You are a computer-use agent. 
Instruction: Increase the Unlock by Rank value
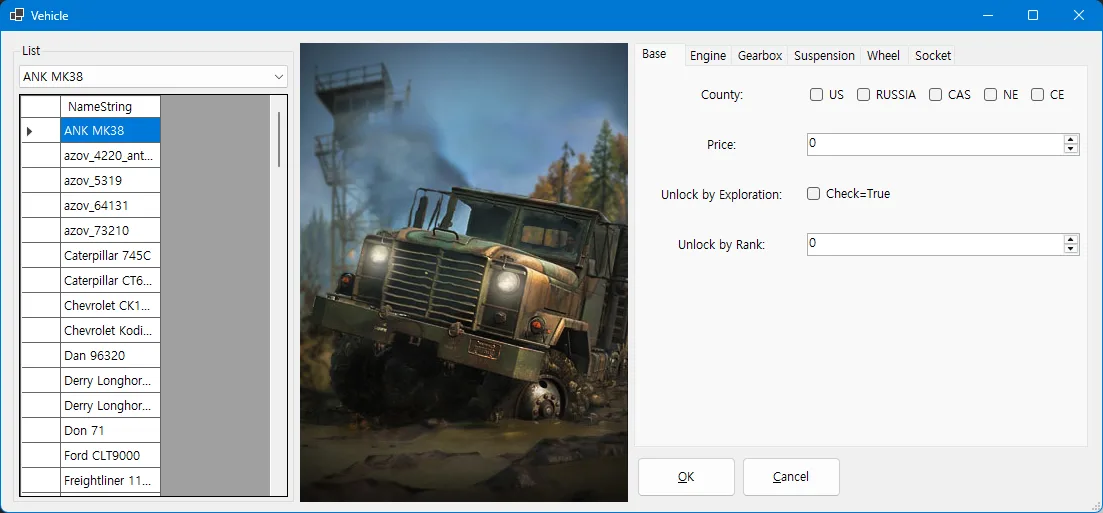point(1071,240)
